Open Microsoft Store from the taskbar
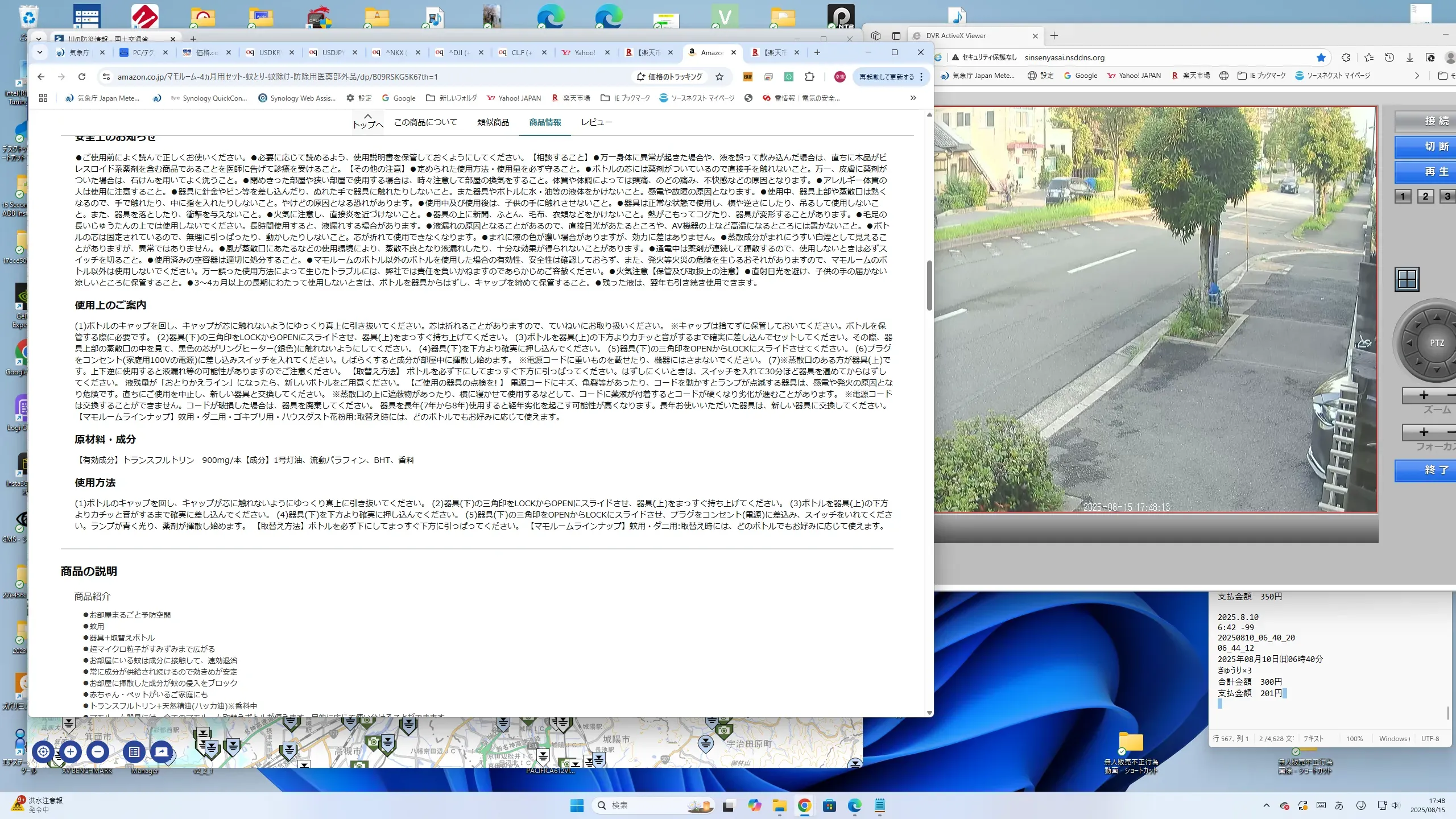Image resolution: width=1456 pixels, height=819 pixels. 829,805
